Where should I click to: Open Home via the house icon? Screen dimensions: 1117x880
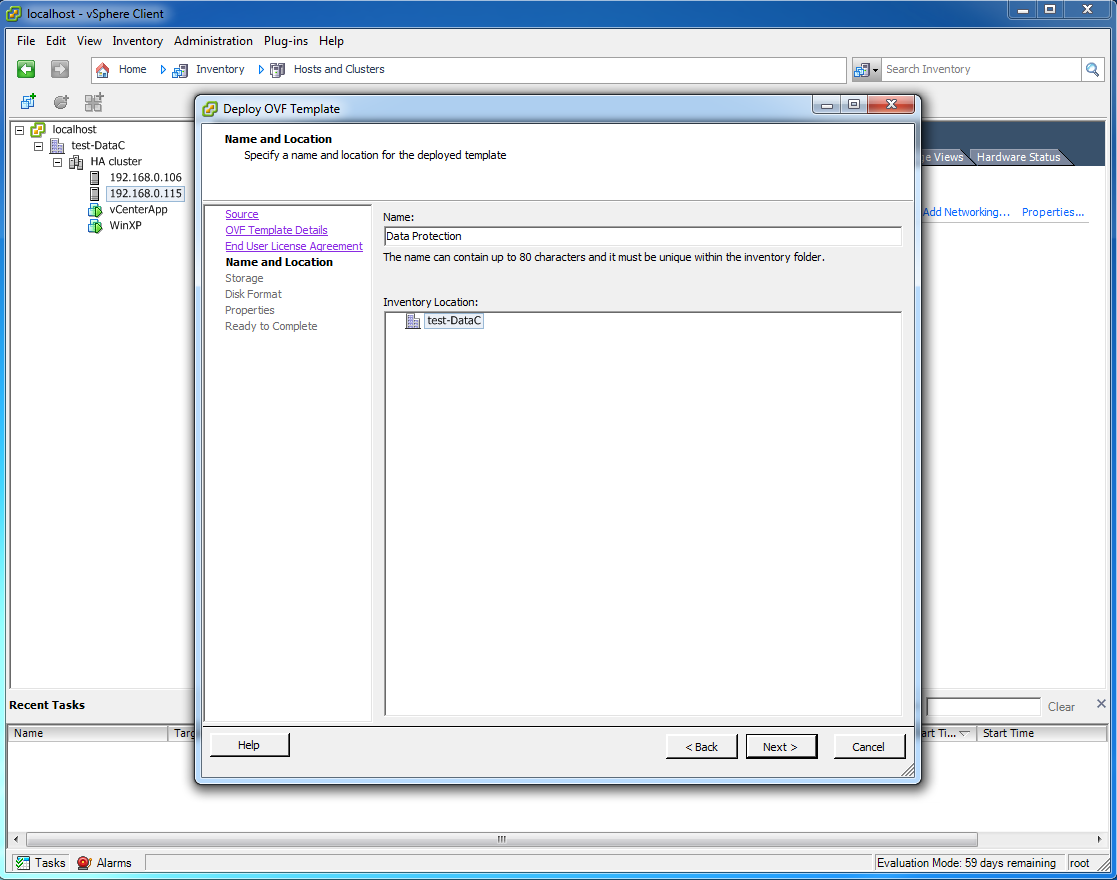pos(103,70)
